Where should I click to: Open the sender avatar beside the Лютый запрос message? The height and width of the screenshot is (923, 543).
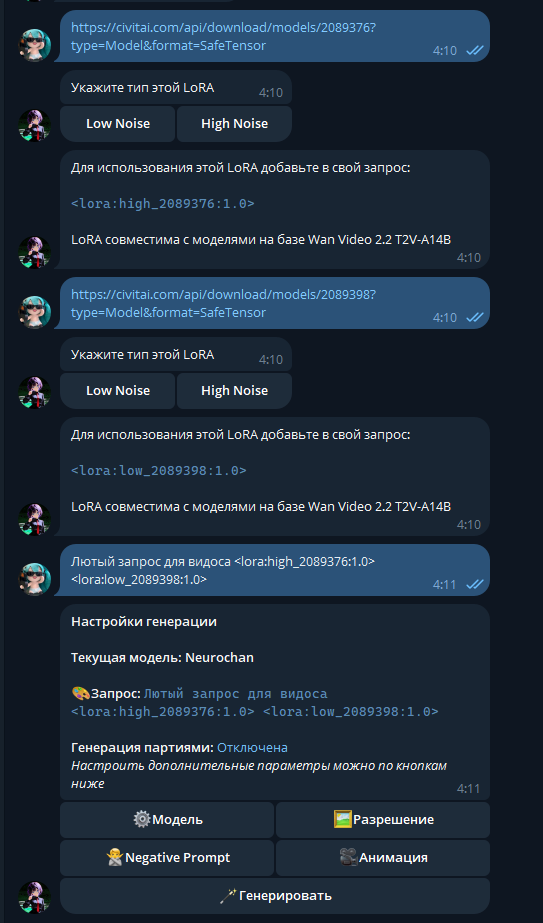click(x=35, y=579)
